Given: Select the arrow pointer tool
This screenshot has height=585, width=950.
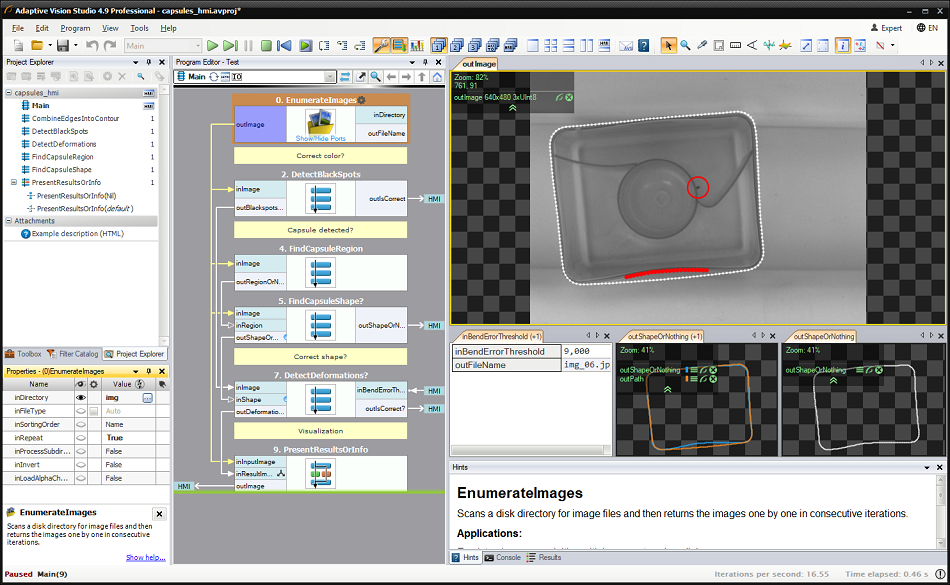Looking at the screenshot, I should pyautogui.click(x=668, y=46).
